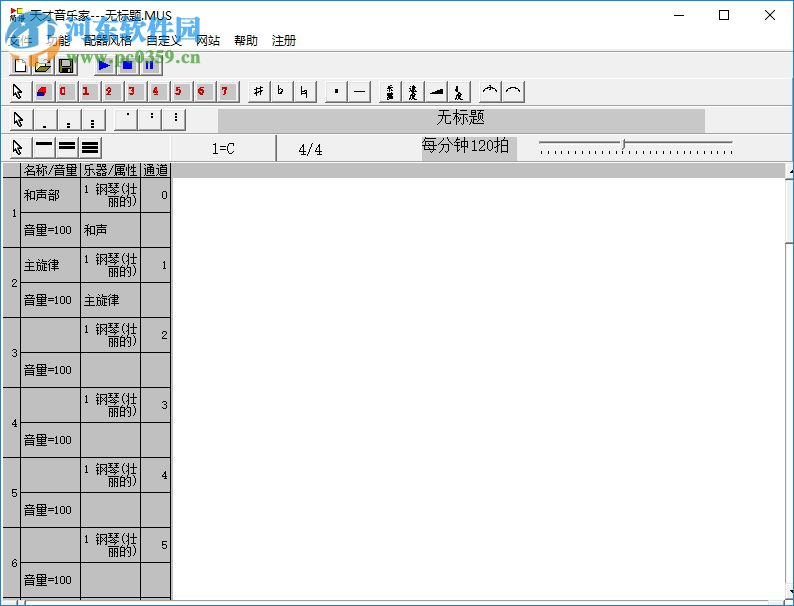Add an augmentation dot to the note
The height and width of the screenshot is (606, 794).
pos(336,92)
